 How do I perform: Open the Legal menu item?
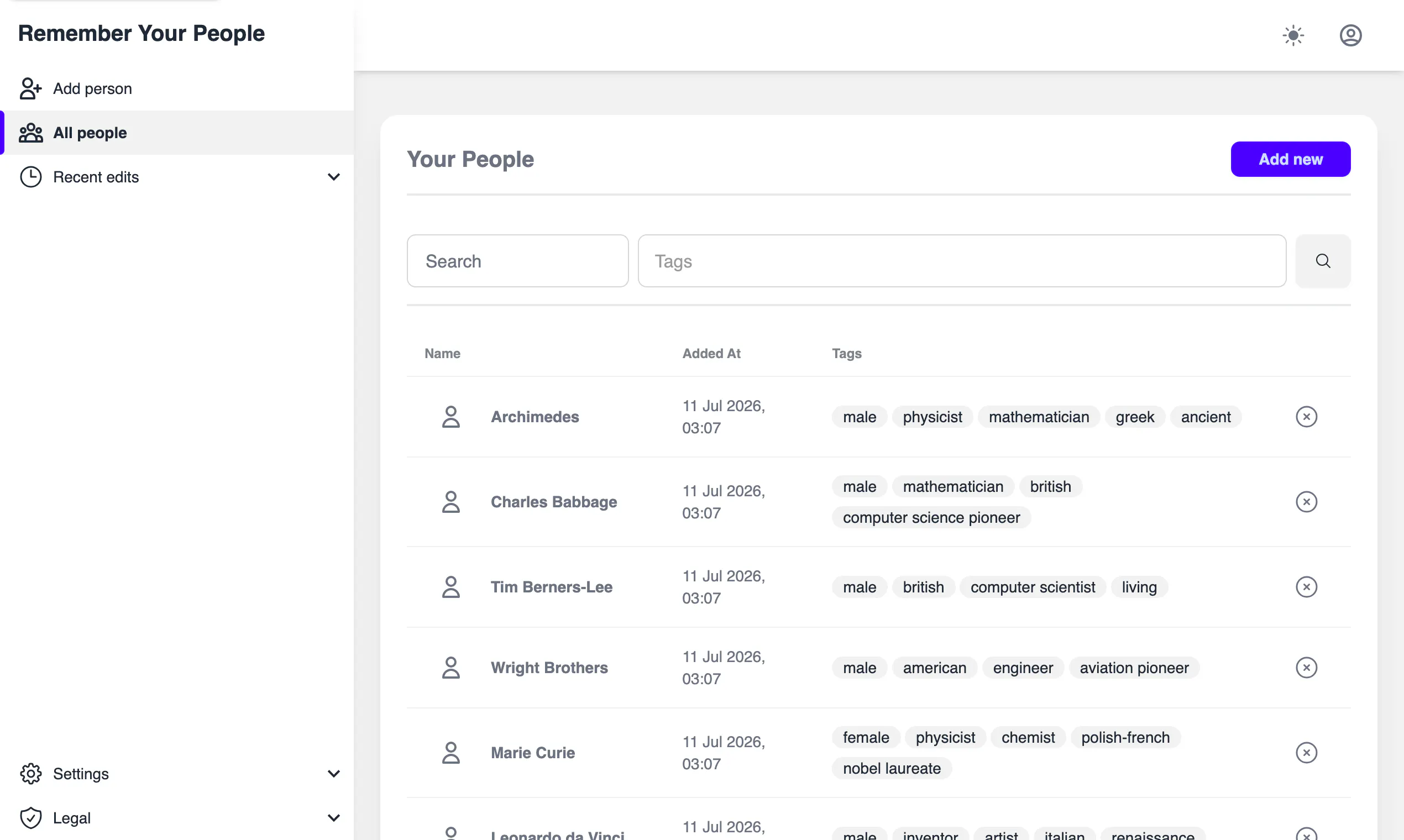[x=177, y=818]
